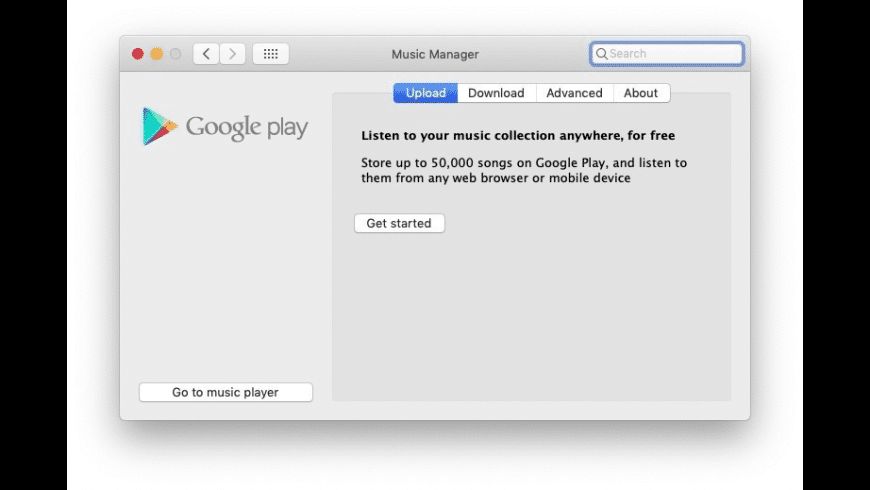
Task: Click the forward navigation arrow
Action: pos(232,54)
